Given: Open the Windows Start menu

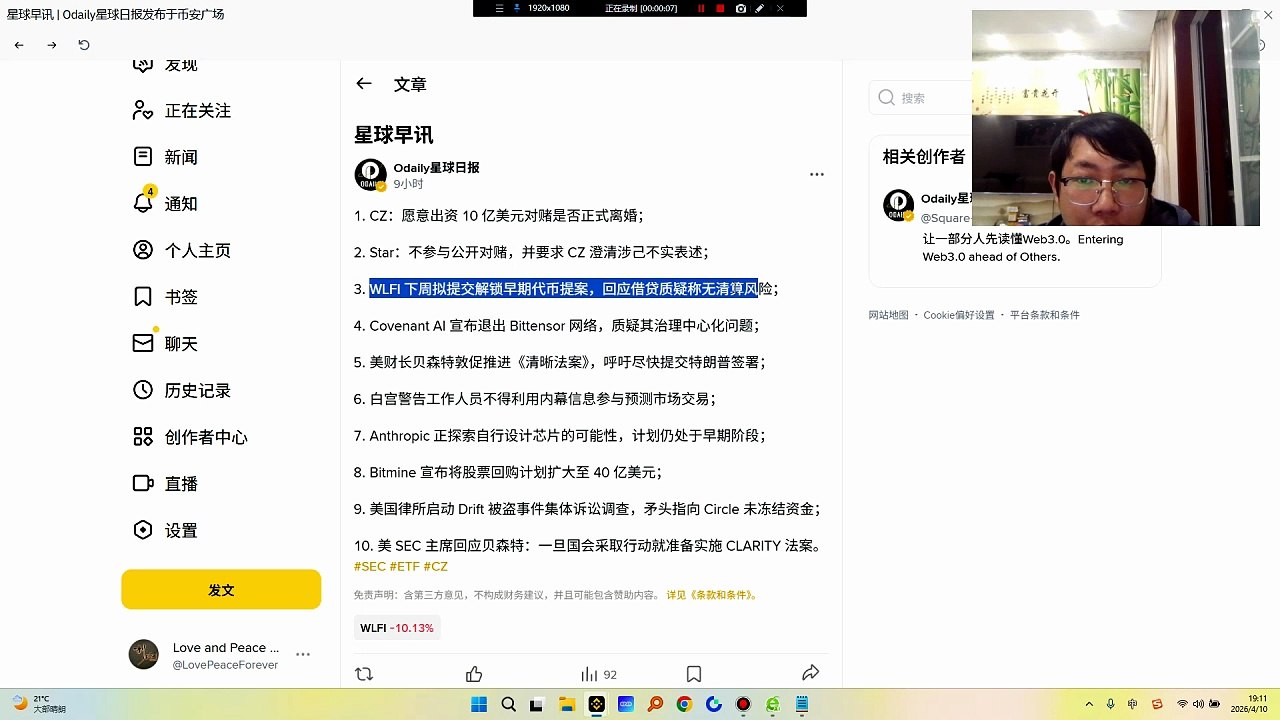Looking at the screenshot, I should [x=479, y=705].
